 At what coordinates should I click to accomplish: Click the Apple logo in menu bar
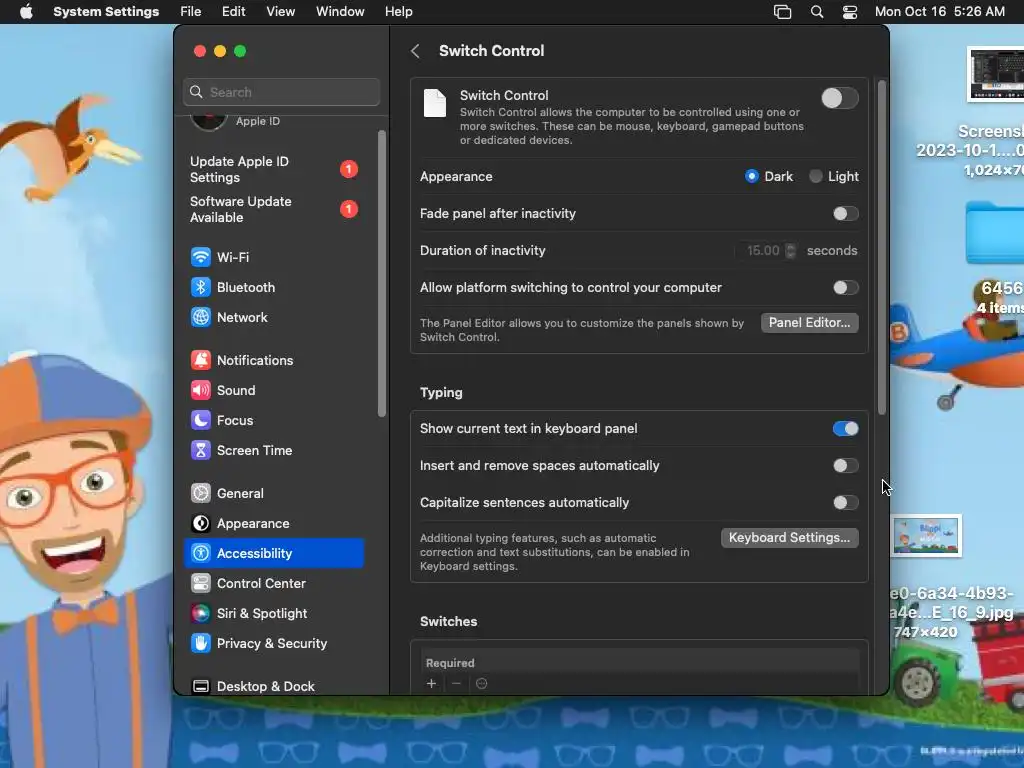(26, 12)
